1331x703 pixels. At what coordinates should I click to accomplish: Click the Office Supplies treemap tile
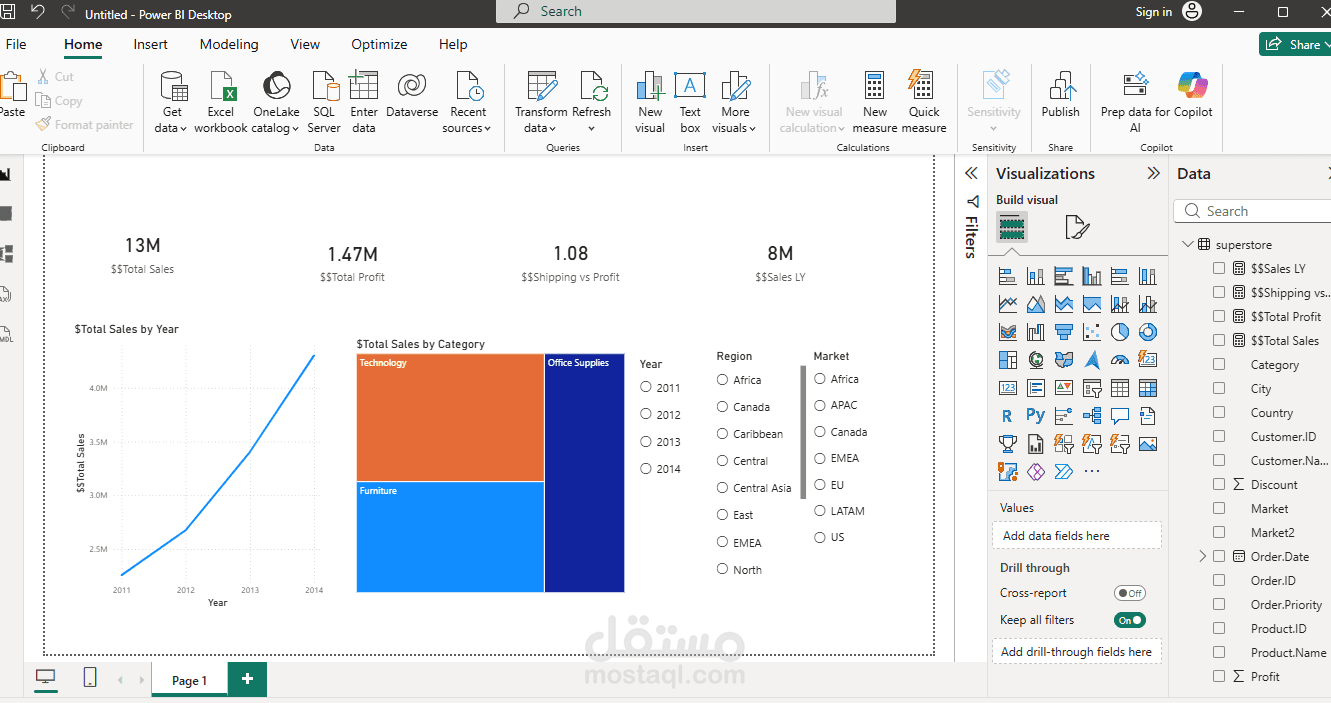click(x=585, y=473)
